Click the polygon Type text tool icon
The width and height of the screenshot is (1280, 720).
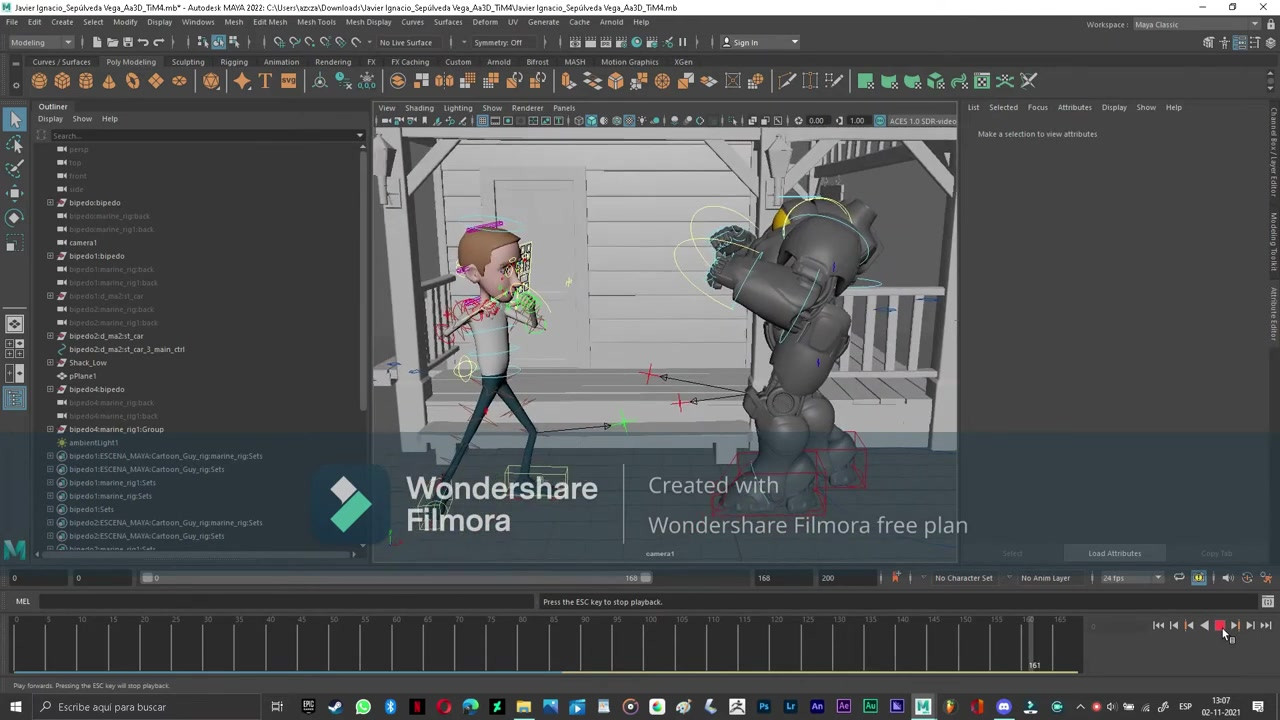pyautogui.click(x=265, y=81)
